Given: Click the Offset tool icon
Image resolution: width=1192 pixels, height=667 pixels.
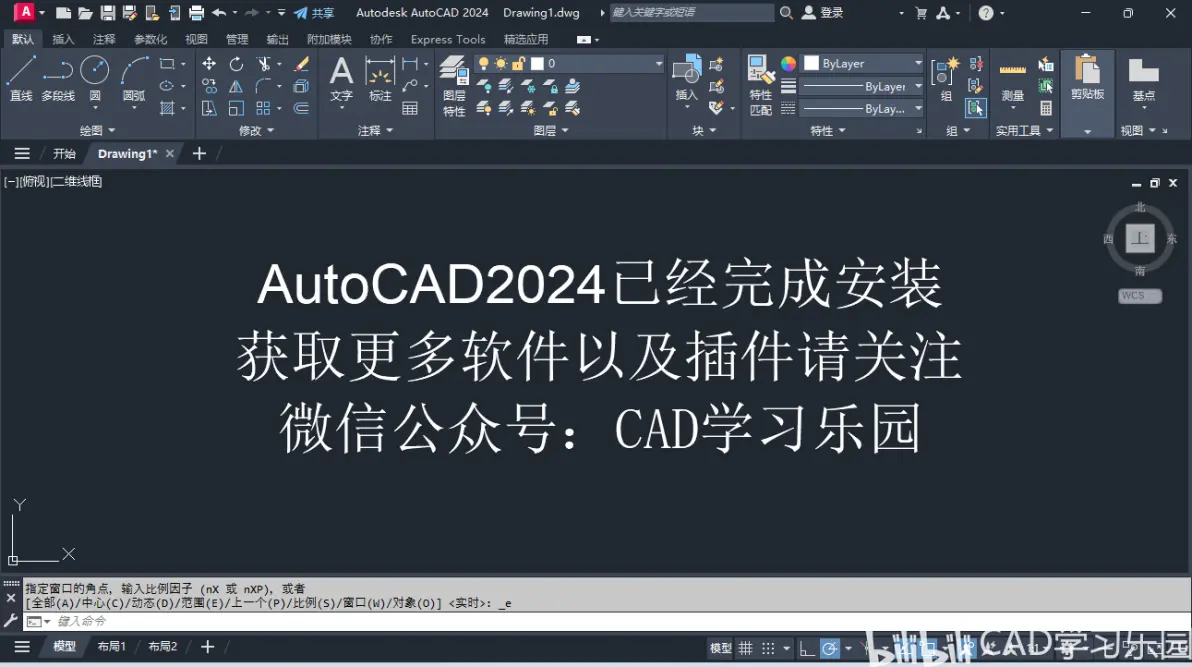Looking at the screenshot, I should coord(301,109).
